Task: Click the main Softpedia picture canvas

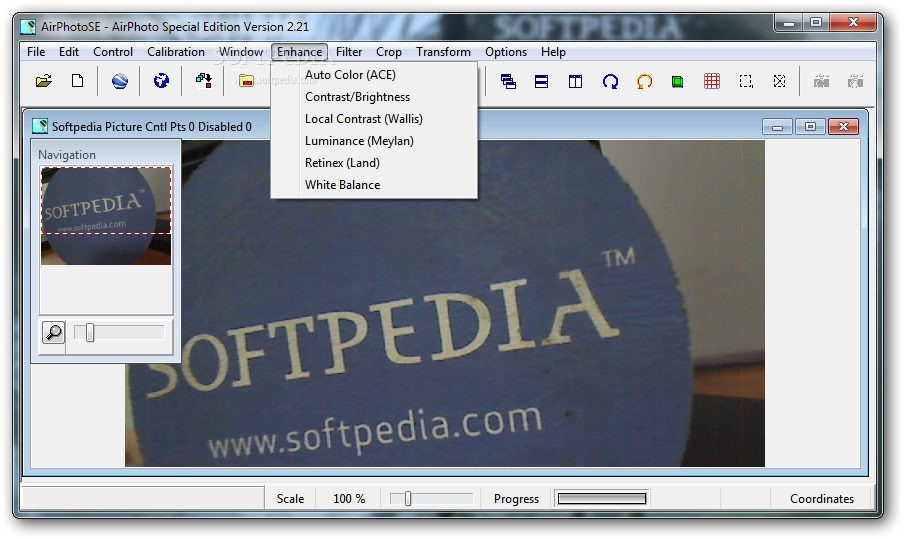Action: (x=445, y=303)
